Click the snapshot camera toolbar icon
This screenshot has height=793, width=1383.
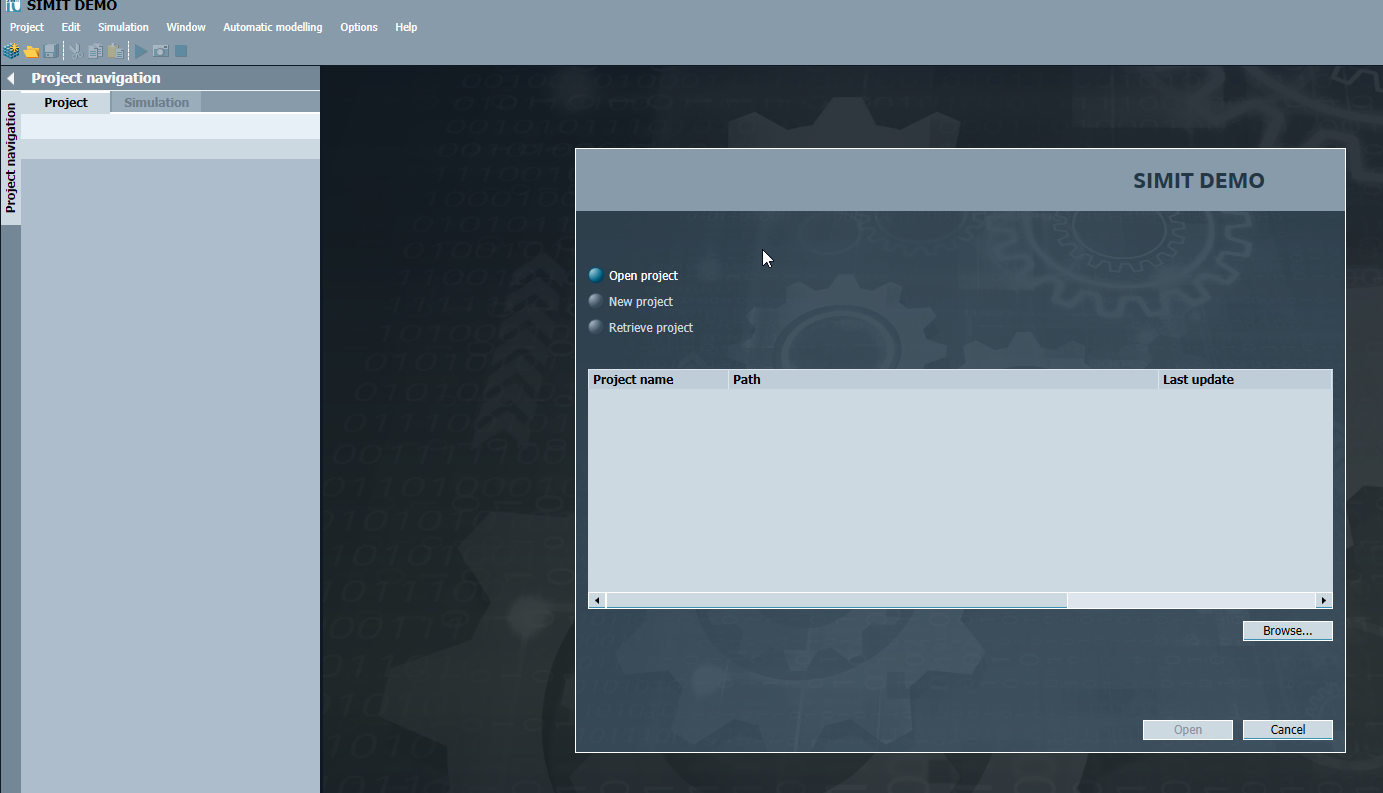coord(161,51)
